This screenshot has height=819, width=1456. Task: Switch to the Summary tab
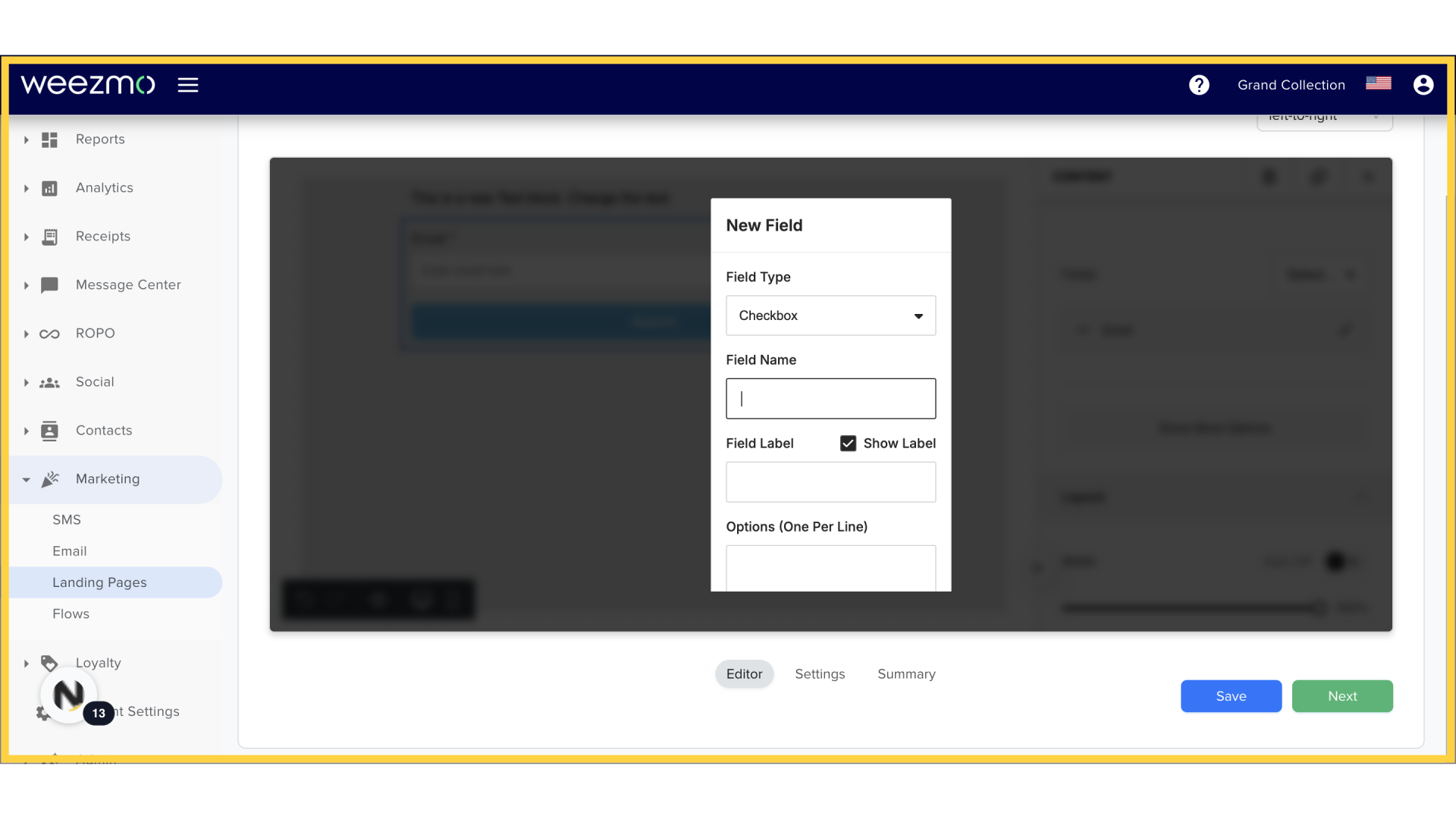point(906,673)
